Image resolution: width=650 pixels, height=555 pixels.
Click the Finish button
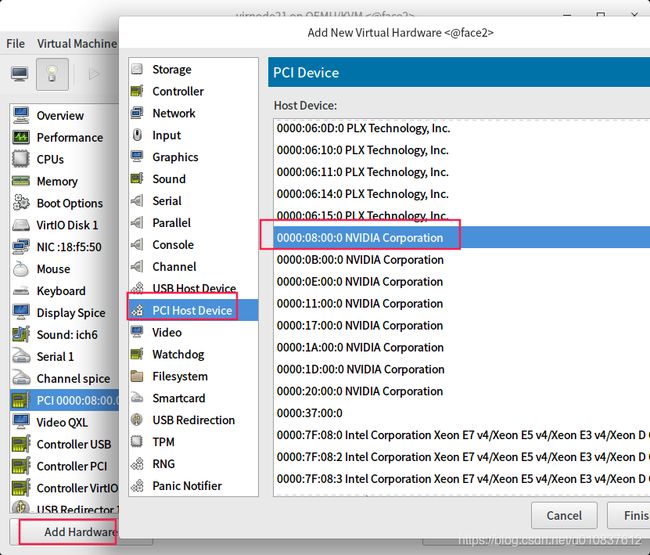pyautogui.click(x=629, y=515)
